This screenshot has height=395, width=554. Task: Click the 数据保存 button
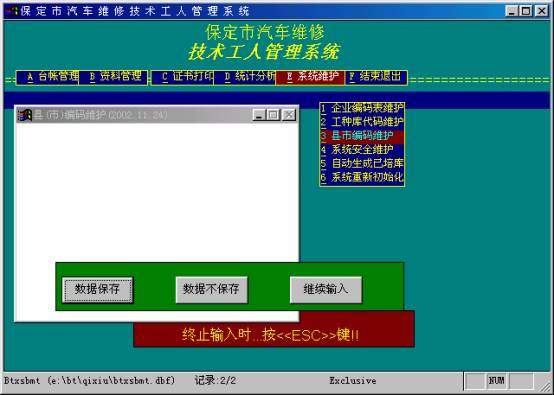[98, 290]
